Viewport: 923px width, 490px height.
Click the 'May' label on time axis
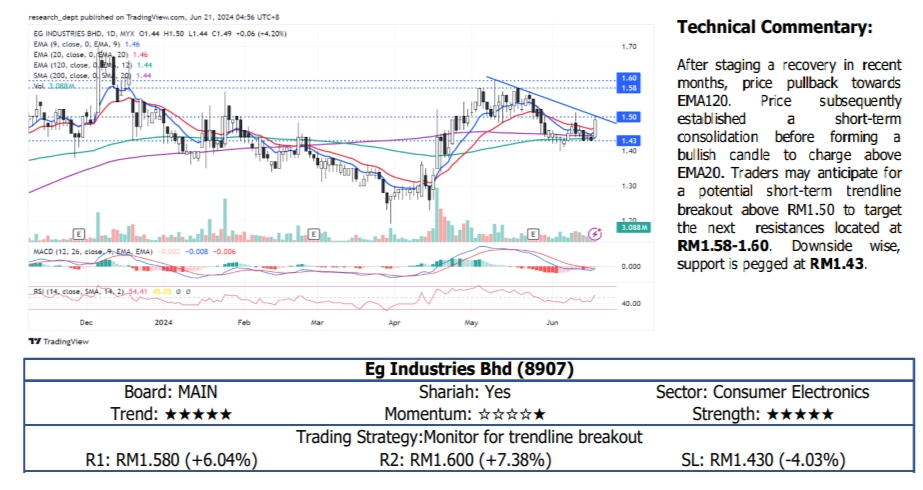(472, 324)
